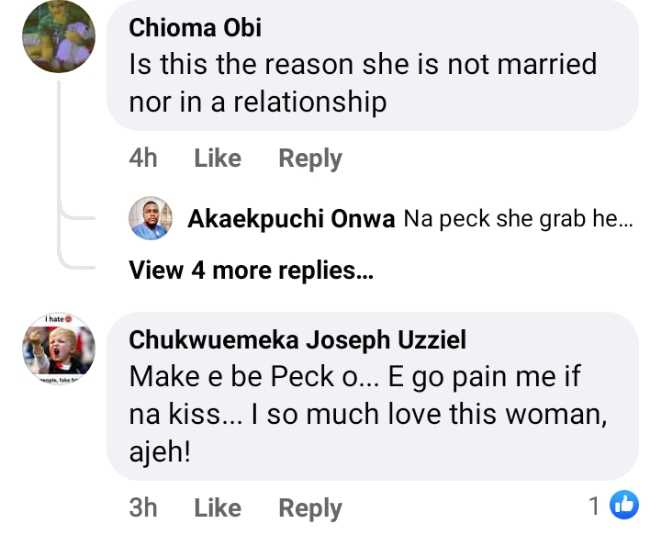Click the "4h" timestamp

click(x=143, y=158)
